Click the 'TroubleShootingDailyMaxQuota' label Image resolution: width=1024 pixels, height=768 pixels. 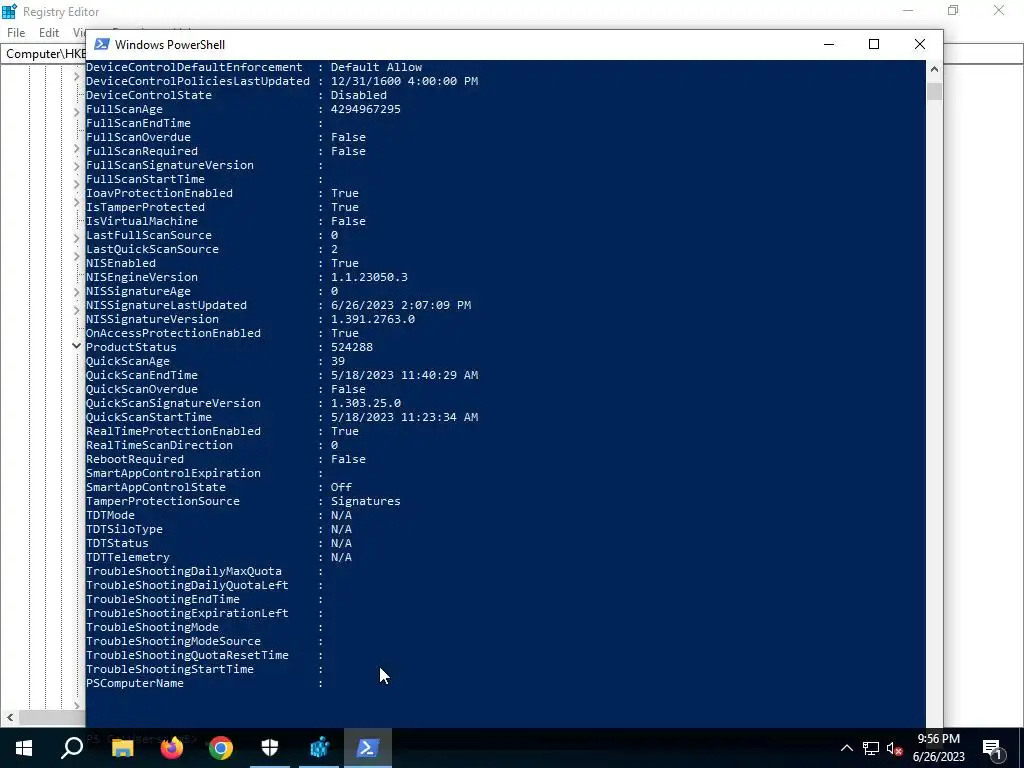point(184,571)
